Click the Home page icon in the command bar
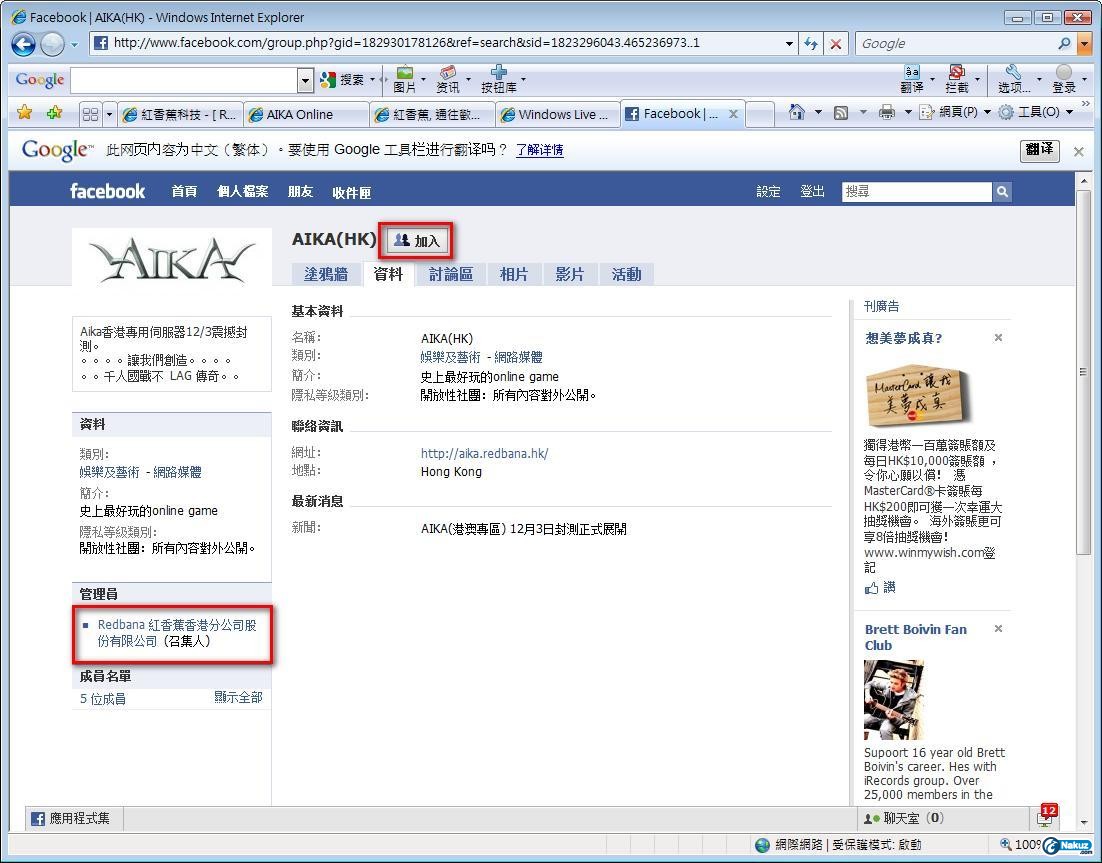This screenshot has height=863, width=1102. pyautogui.click(x=797, y=113)
